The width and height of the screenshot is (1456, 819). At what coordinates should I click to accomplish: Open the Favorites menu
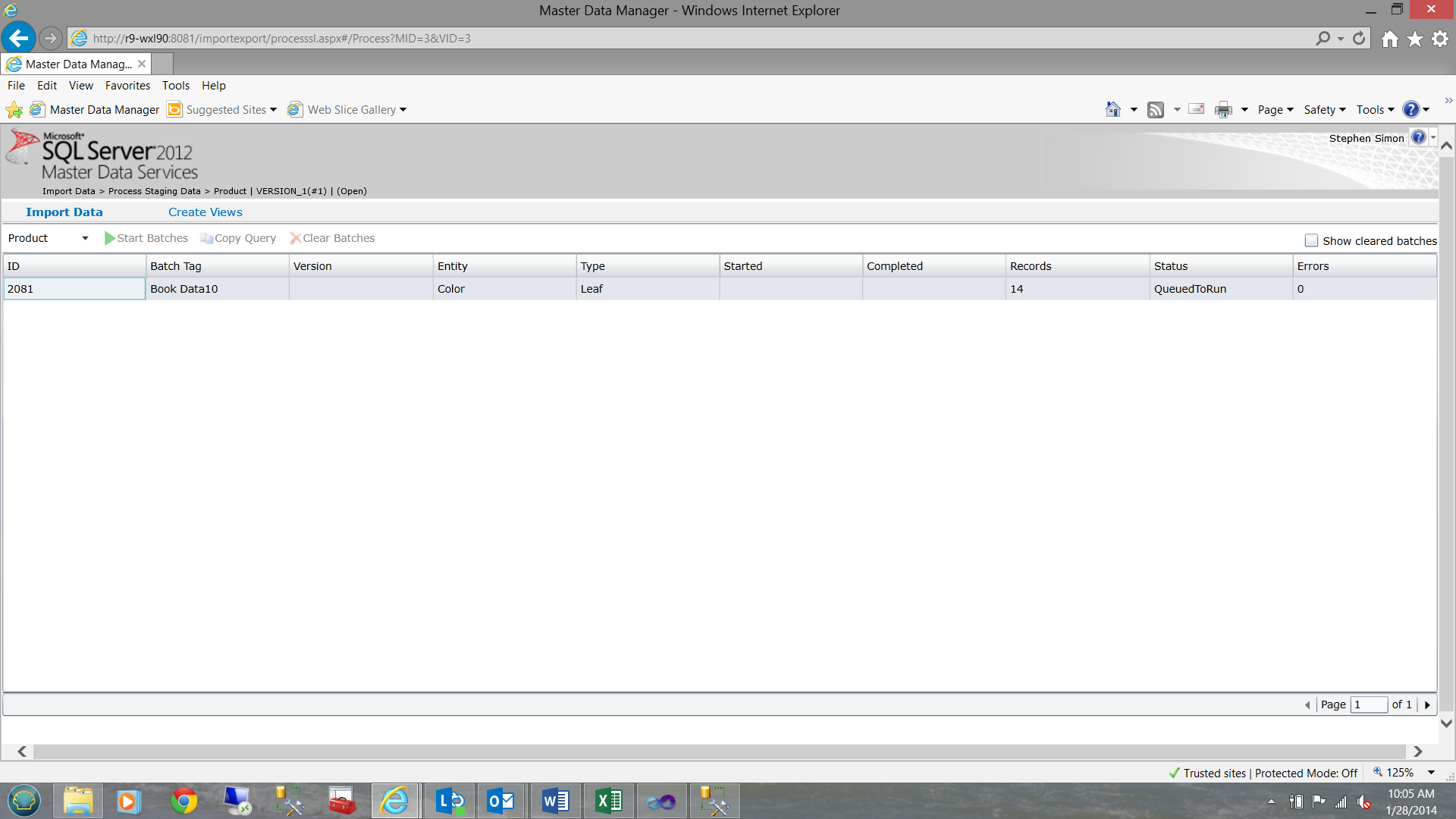pyautogui.click(x=127, y=86)
